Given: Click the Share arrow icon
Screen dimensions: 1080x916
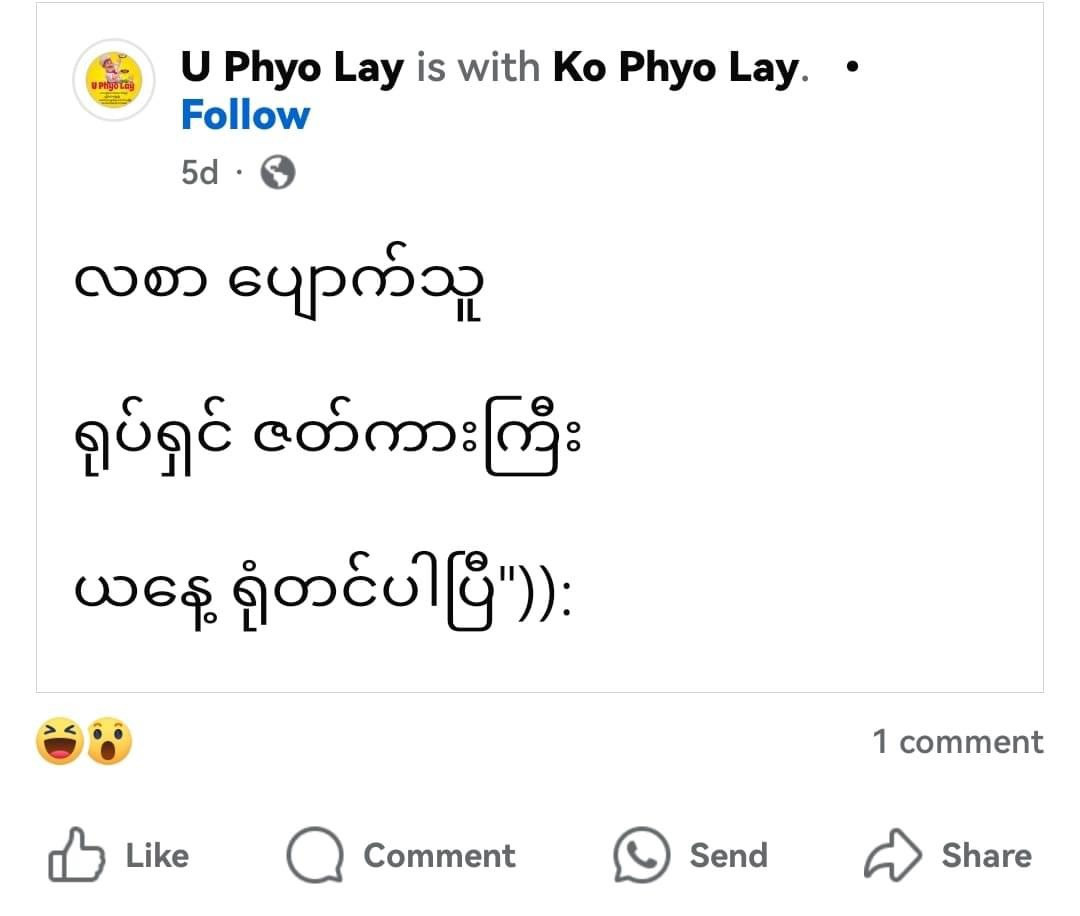Looking at the screenshot, I should coord(890,856).
